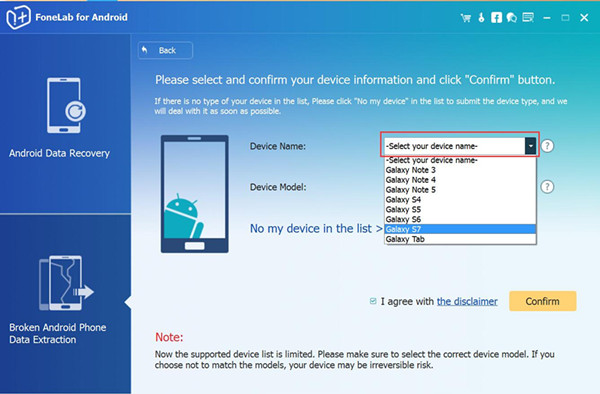Viewport: 600px width, 394px height.
Task: Open Broken Android Phone Data Extraction
Action: click(65, 304)
